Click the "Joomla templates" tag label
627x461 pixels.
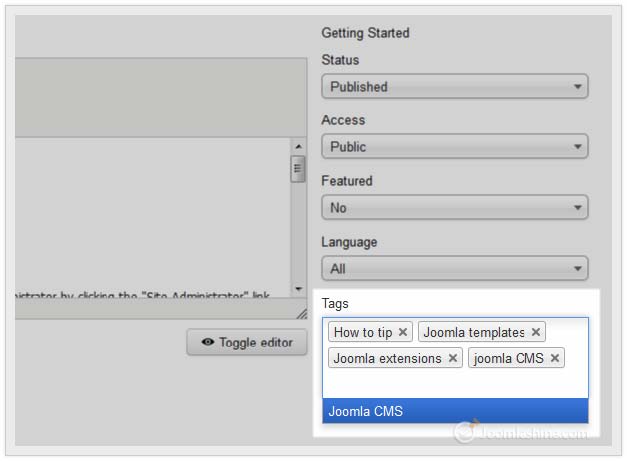[474, 332]
